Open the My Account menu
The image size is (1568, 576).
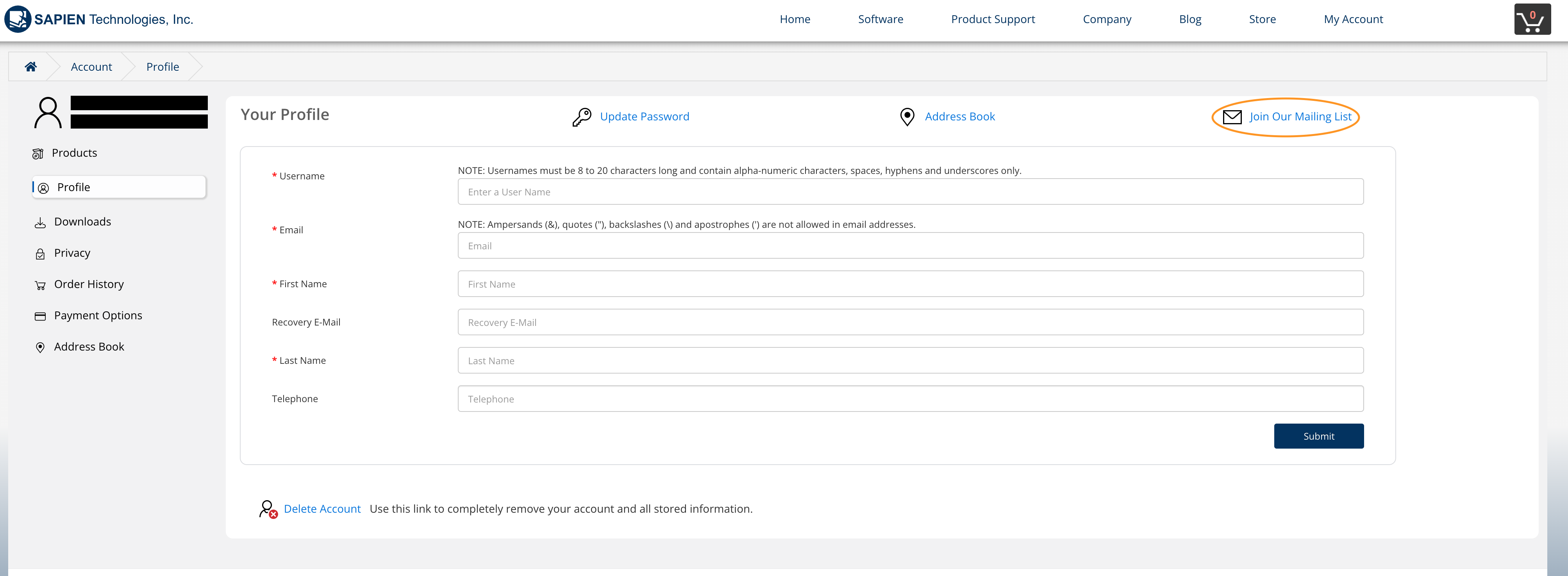1353,20
